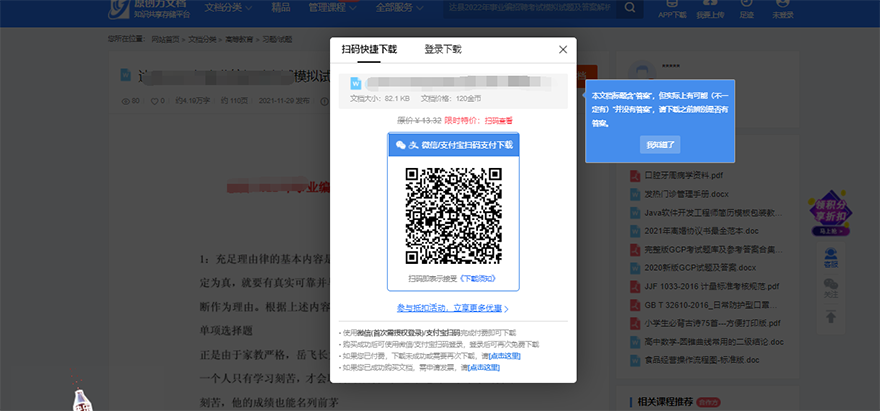
Task: Click the eye views icon showing 80
Action: click(x=125, y=101)
